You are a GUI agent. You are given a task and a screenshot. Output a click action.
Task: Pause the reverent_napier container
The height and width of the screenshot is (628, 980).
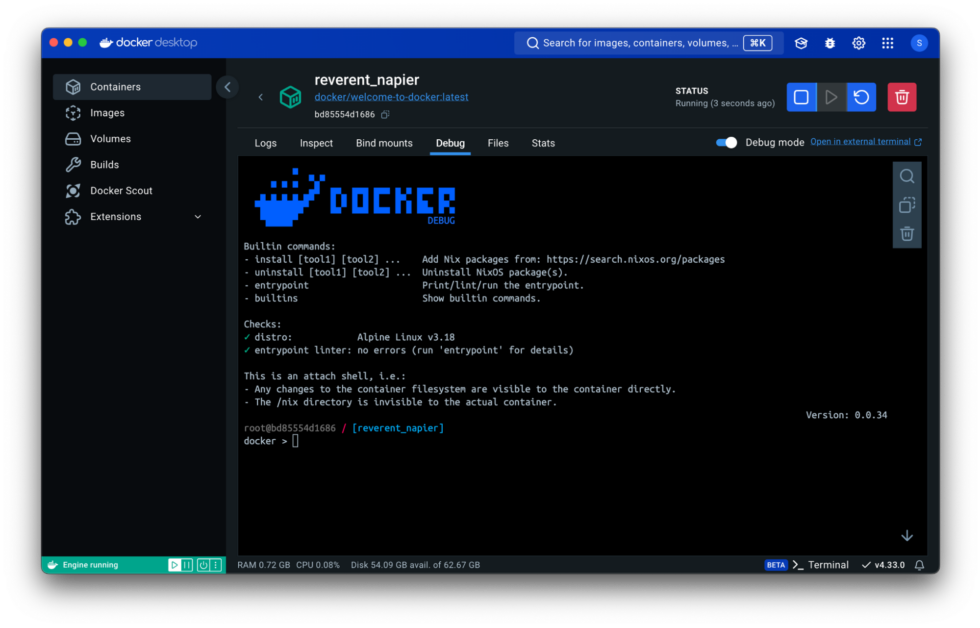[831, 97]
